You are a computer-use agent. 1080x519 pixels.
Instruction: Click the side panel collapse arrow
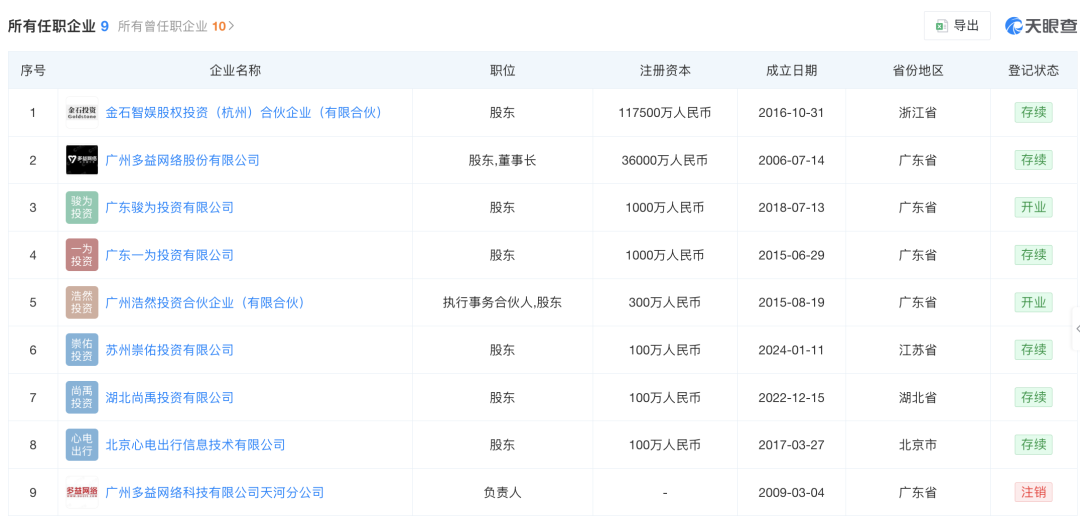tap(1076, 329)
